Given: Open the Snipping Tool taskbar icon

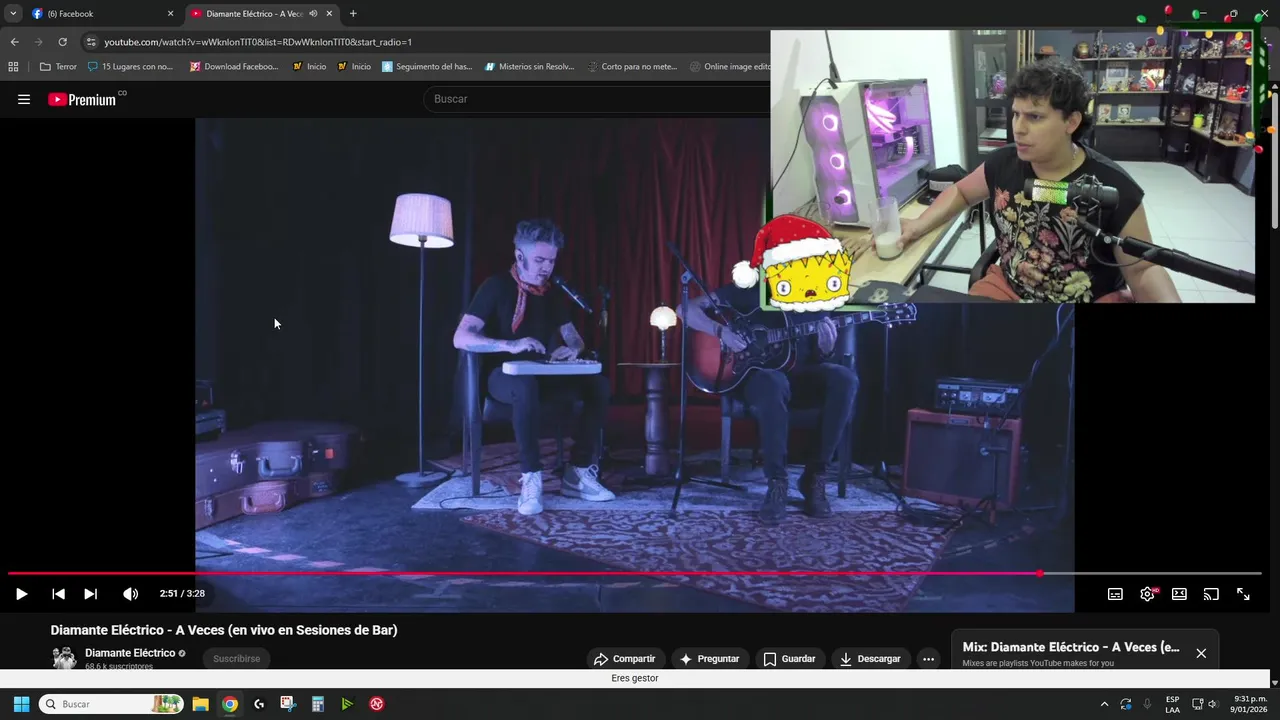Looking at the screenshot, I should [288, 704].
